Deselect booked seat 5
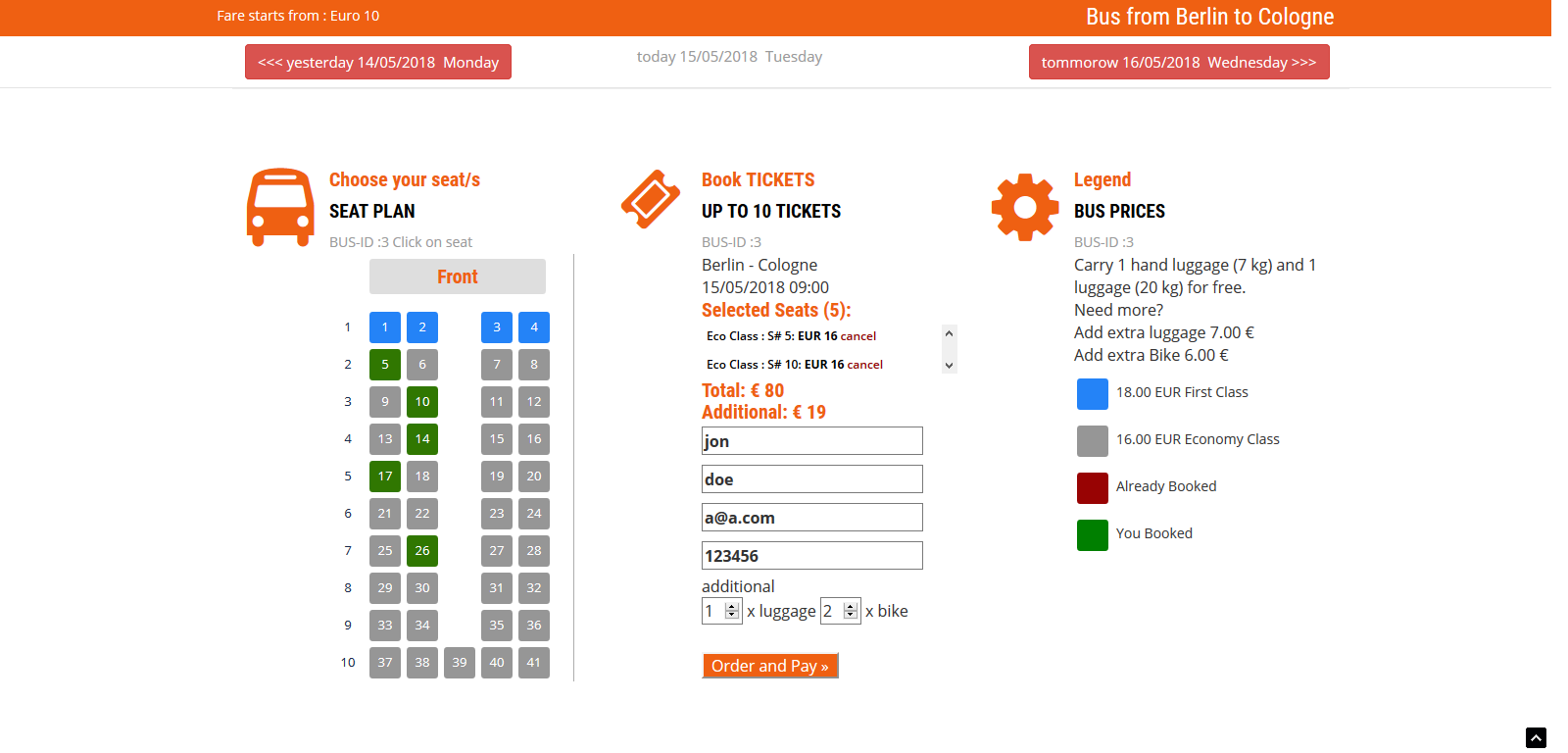 click(x=385, y=365)
